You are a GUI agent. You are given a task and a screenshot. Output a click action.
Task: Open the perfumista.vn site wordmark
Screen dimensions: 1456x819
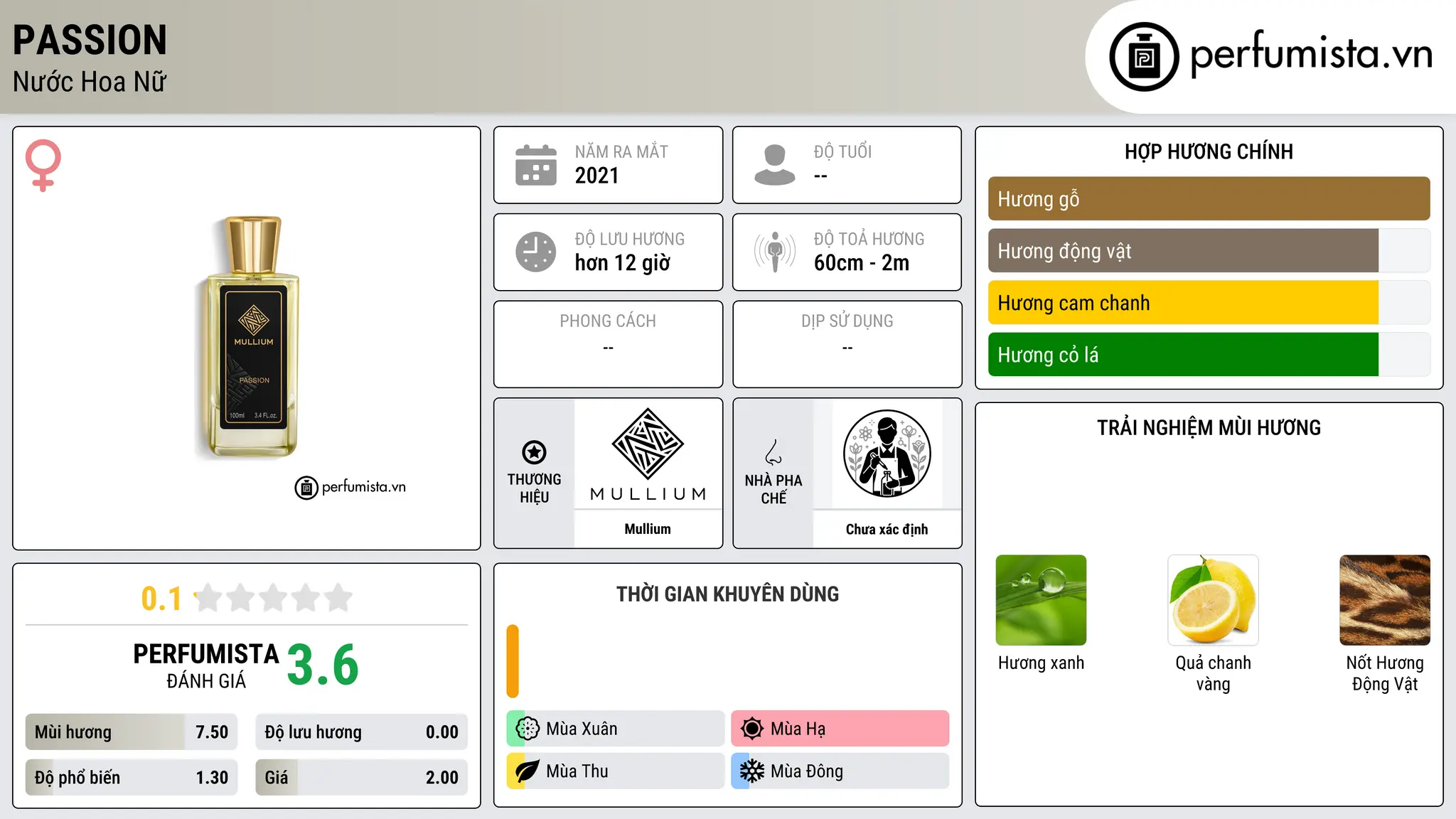click(x=1311, y=55)
